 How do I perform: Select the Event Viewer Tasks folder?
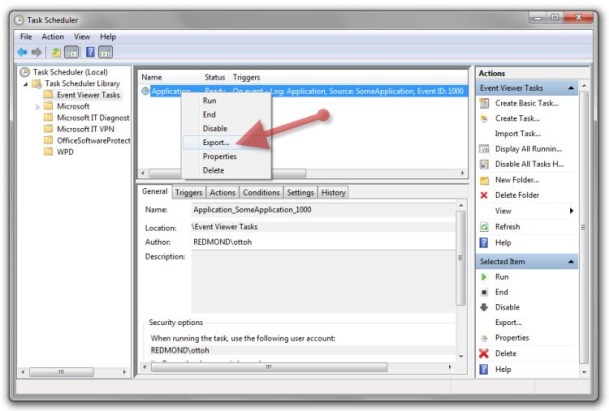pos(88,95)
